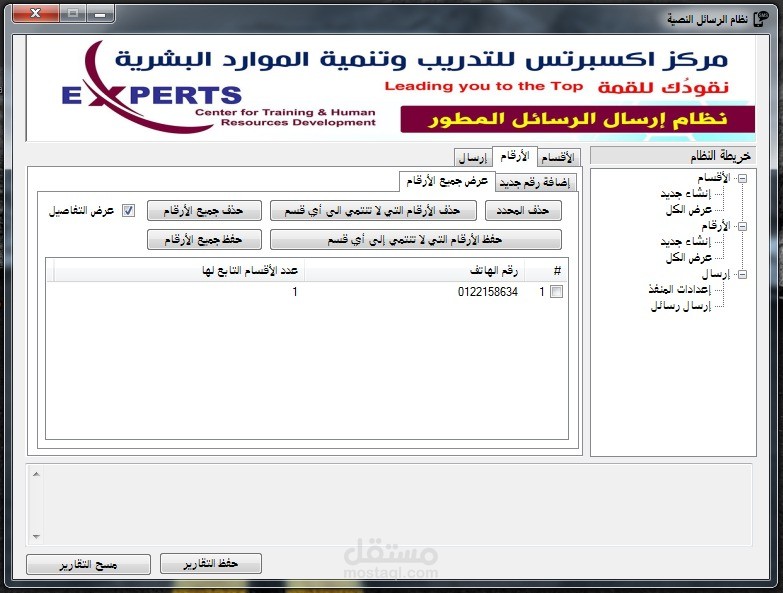Viewport: 783px width, 593px height.
Task: Collapse the إرسال tree node
Action: (x=743, y=274)
